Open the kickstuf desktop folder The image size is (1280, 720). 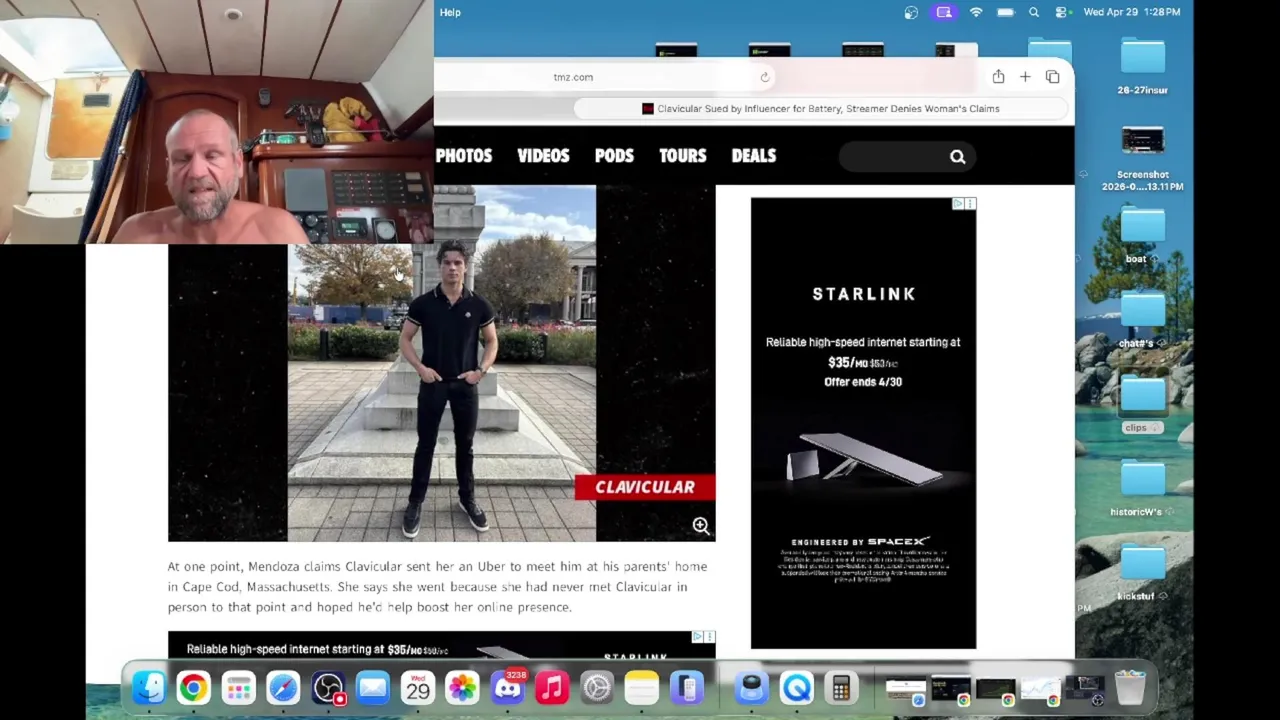tap(1143, 573)
